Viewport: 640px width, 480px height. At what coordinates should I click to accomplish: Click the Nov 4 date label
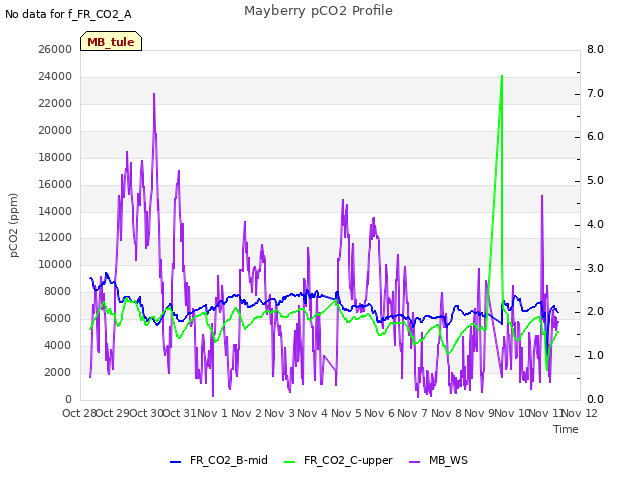[x=313, y=413]
